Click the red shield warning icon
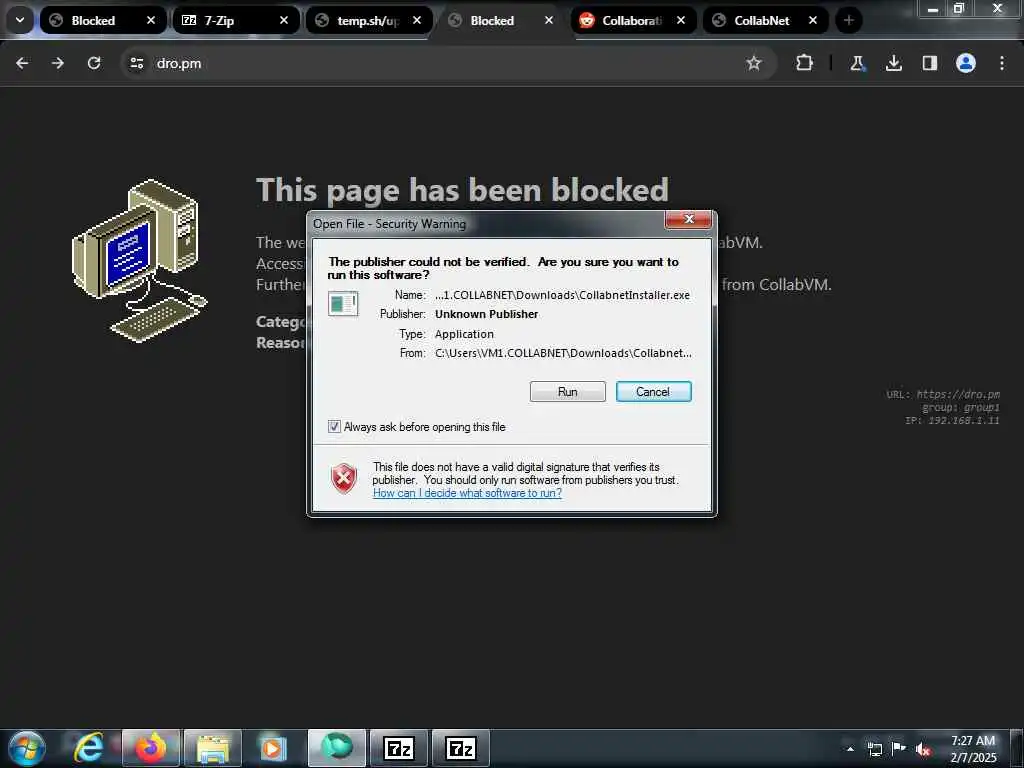The image size is (1024, 768). pyautogui.click(x=344, y=479)
